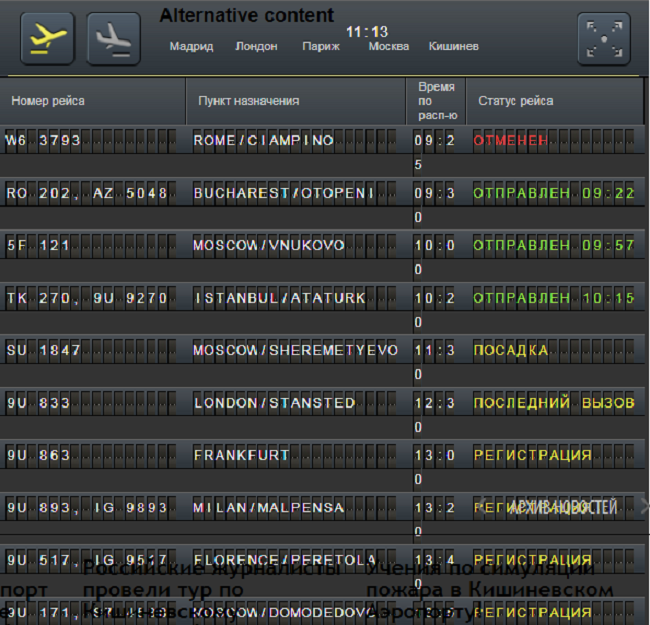Click destination MILAN/MALPENSA
Screen dimensions: 650x625
(269, 508)
